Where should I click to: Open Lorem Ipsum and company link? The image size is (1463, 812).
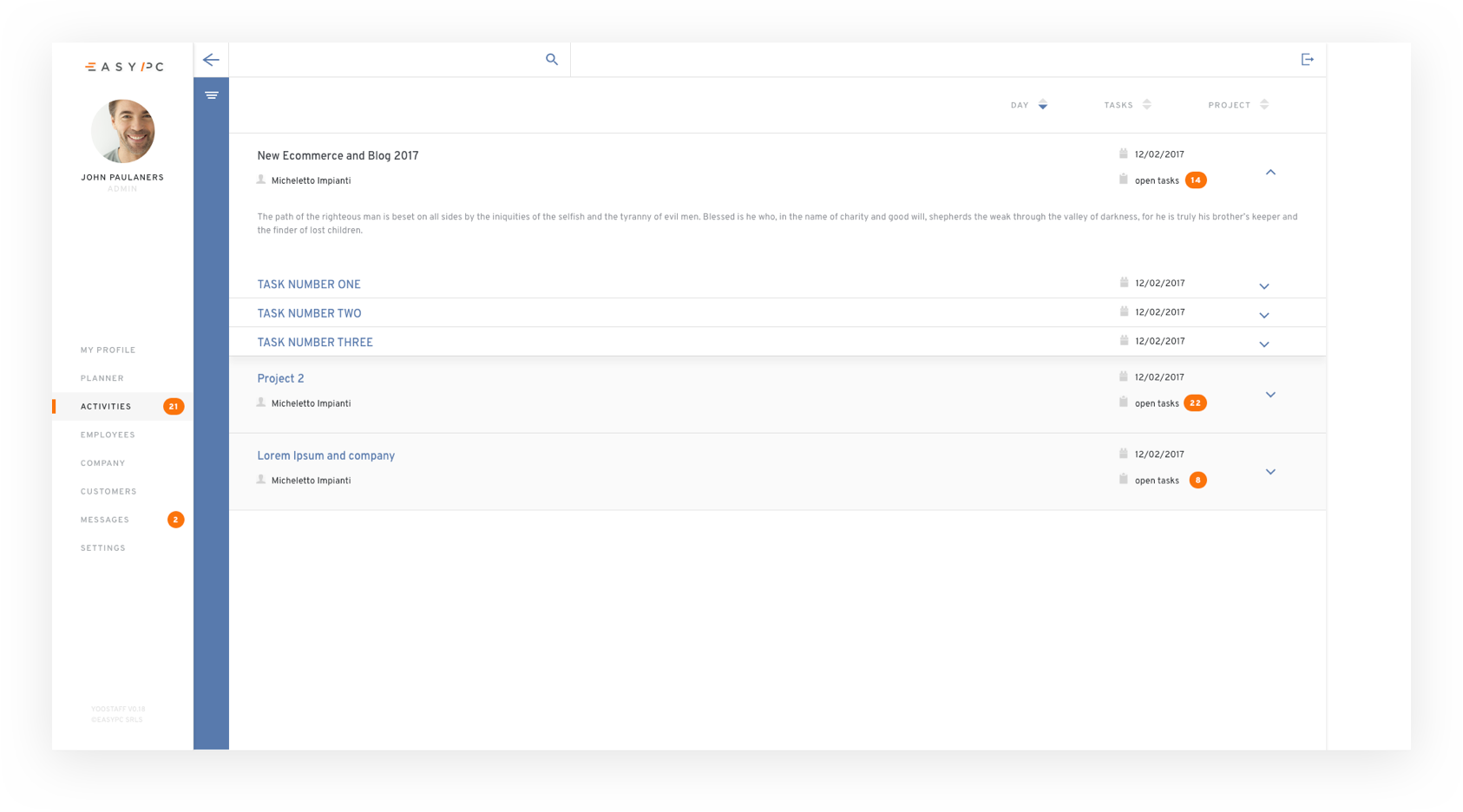click(325, 456)
